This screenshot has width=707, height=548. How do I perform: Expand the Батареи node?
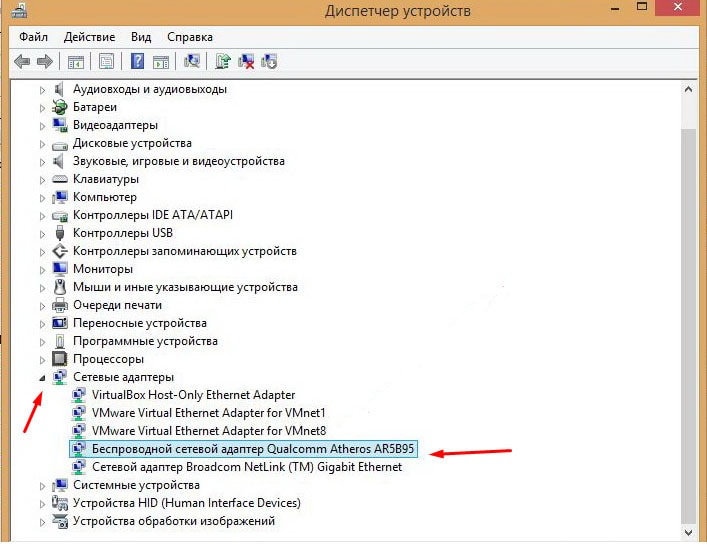tap(42, 108)
